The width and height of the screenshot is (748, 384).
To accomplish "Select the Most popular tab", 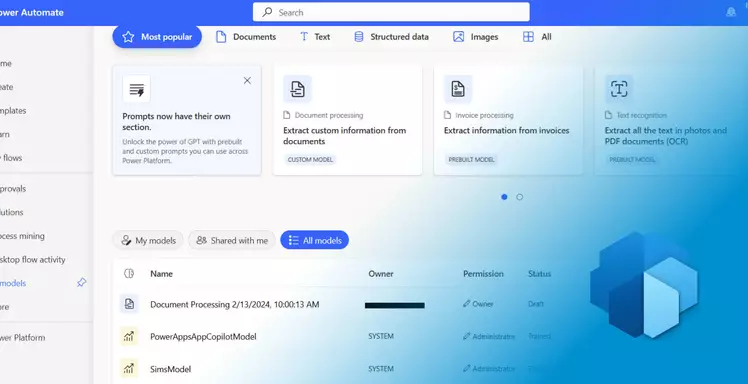I will coord(157,37).
